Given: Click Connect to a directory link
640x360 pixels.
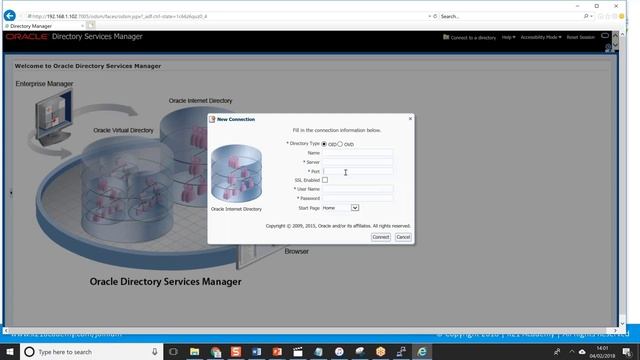Looking at the screenshot, I should click(473, 38).
